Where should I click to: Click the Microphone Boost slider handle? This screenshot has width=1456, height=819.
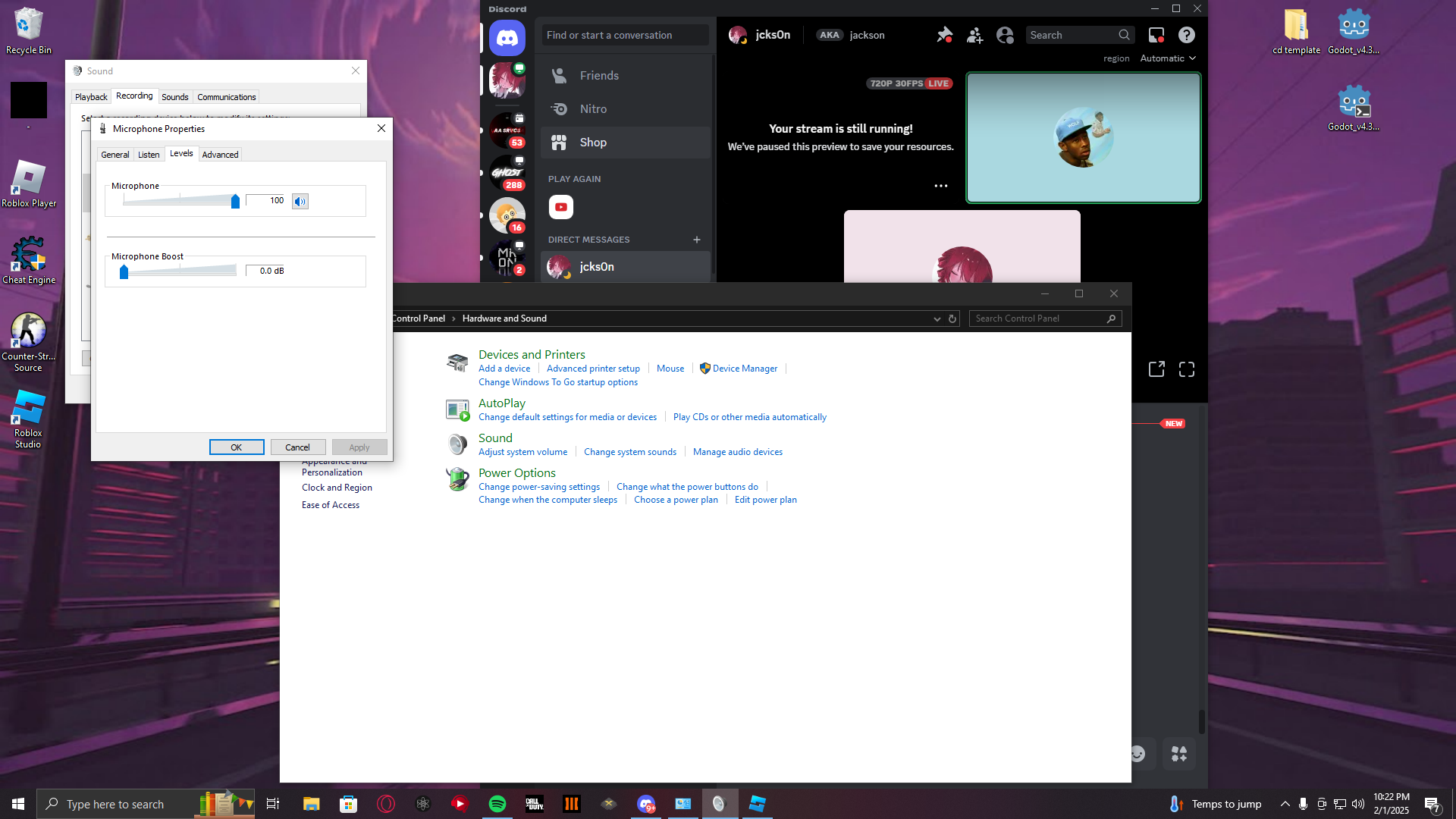(124, 271)
